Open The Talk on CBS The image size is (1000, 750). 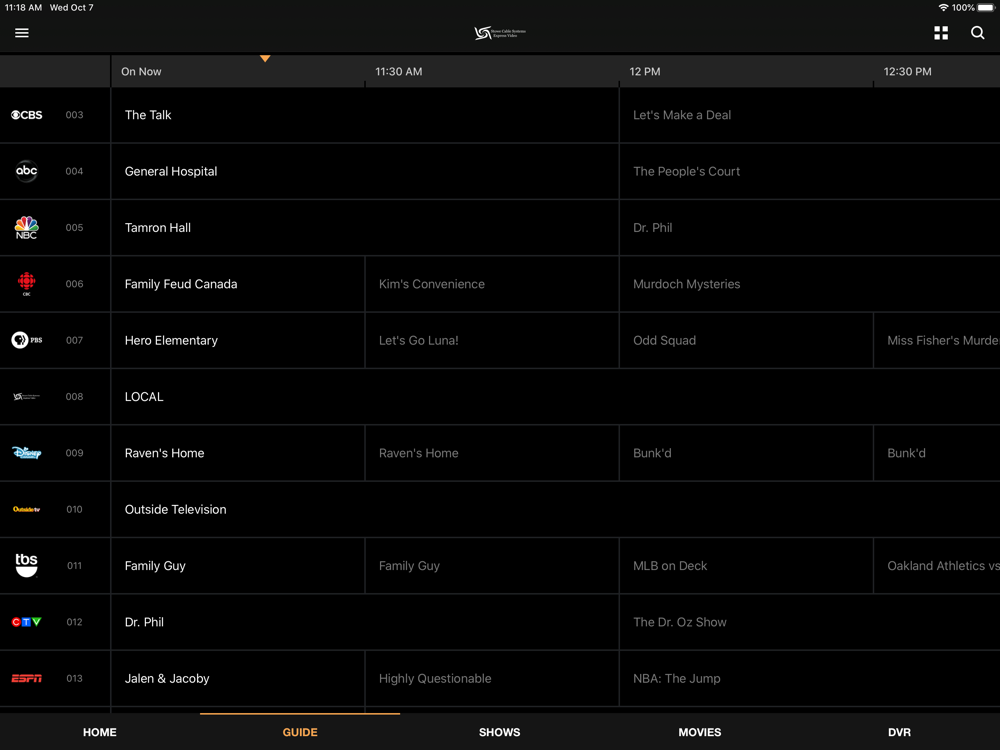coord(365,115)
